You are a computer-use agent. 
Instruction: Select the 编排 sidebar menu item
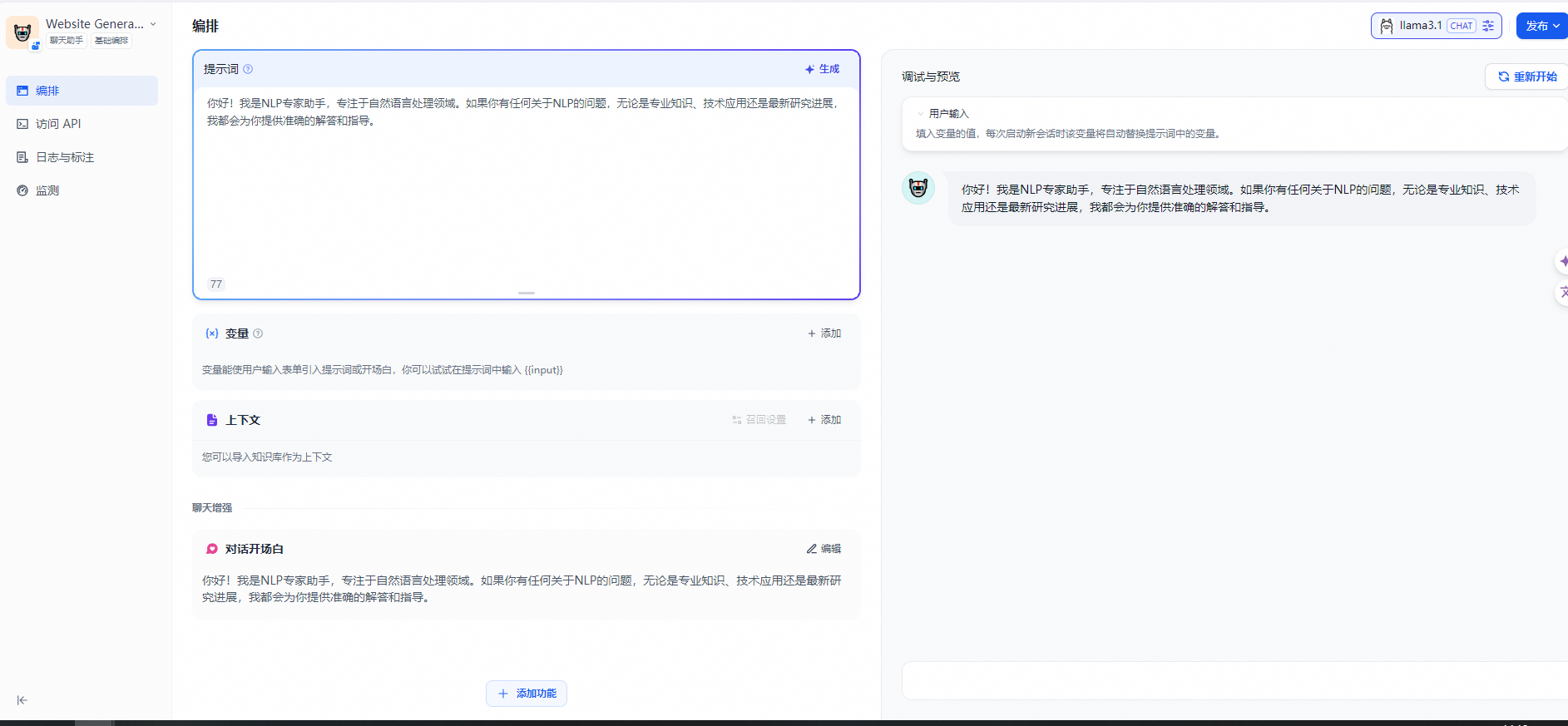(x=82, y=91)
